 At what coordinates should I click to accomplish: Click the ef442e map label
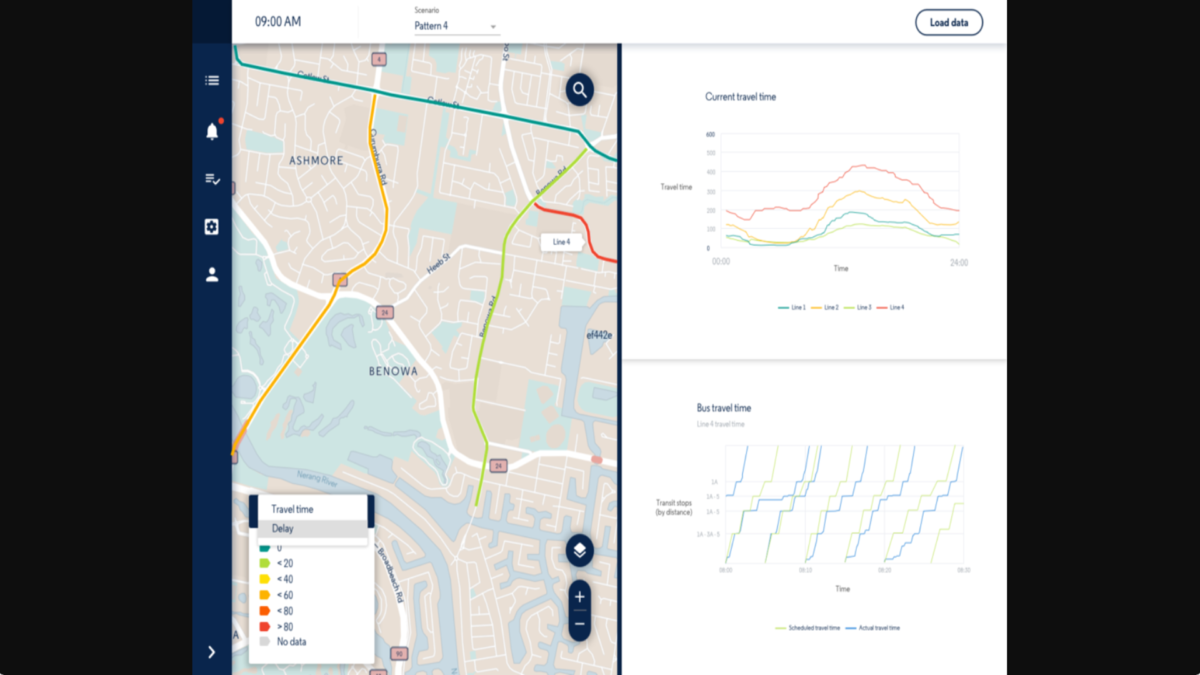(x=599, y=335)
